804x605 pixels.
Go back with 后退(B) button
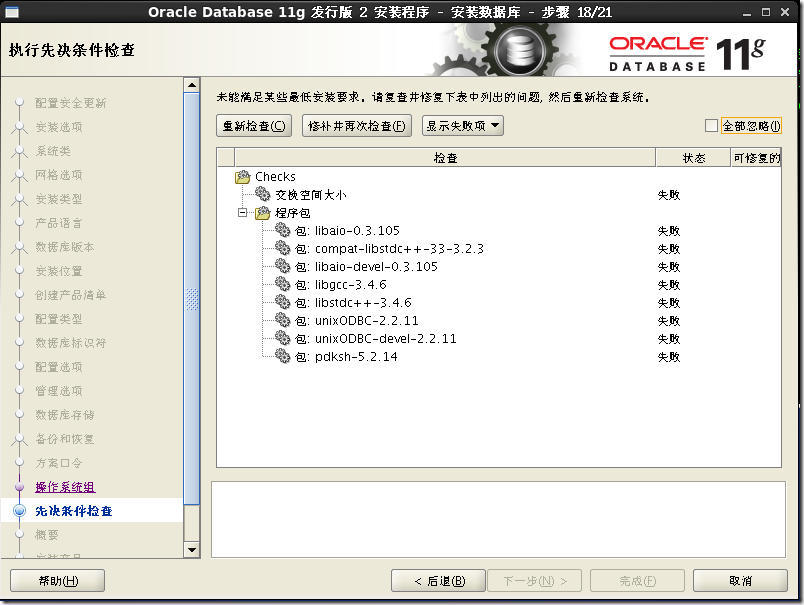pos(438,580)
